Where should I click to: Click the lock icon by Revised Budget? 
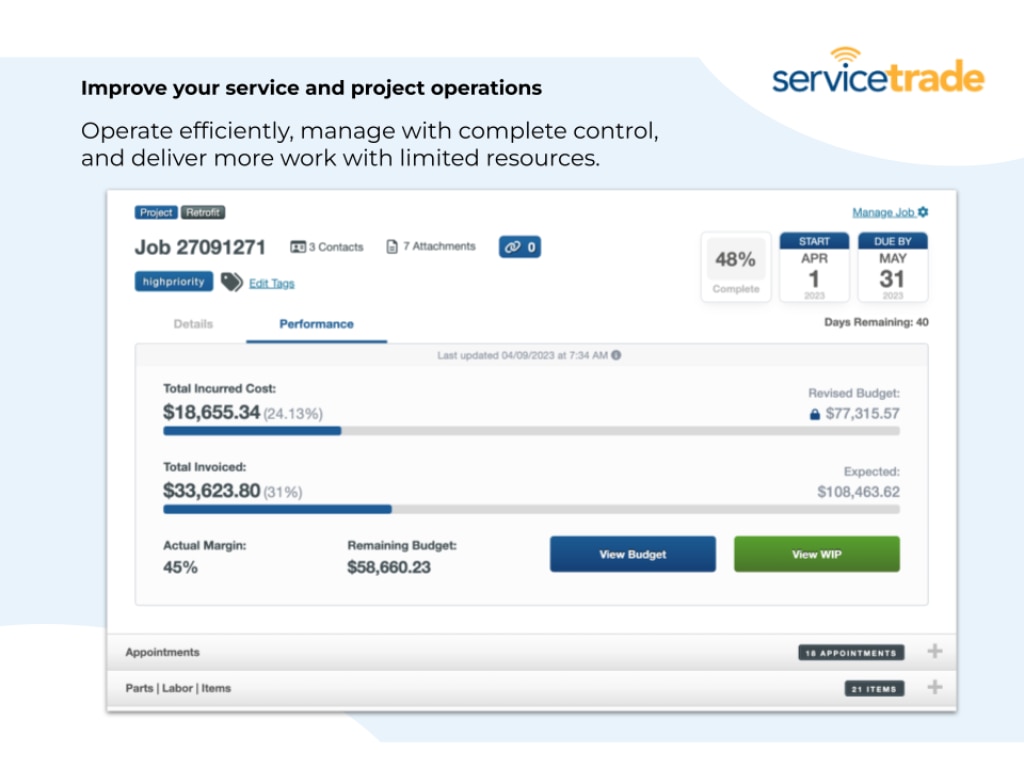click(x=815, y=414)
